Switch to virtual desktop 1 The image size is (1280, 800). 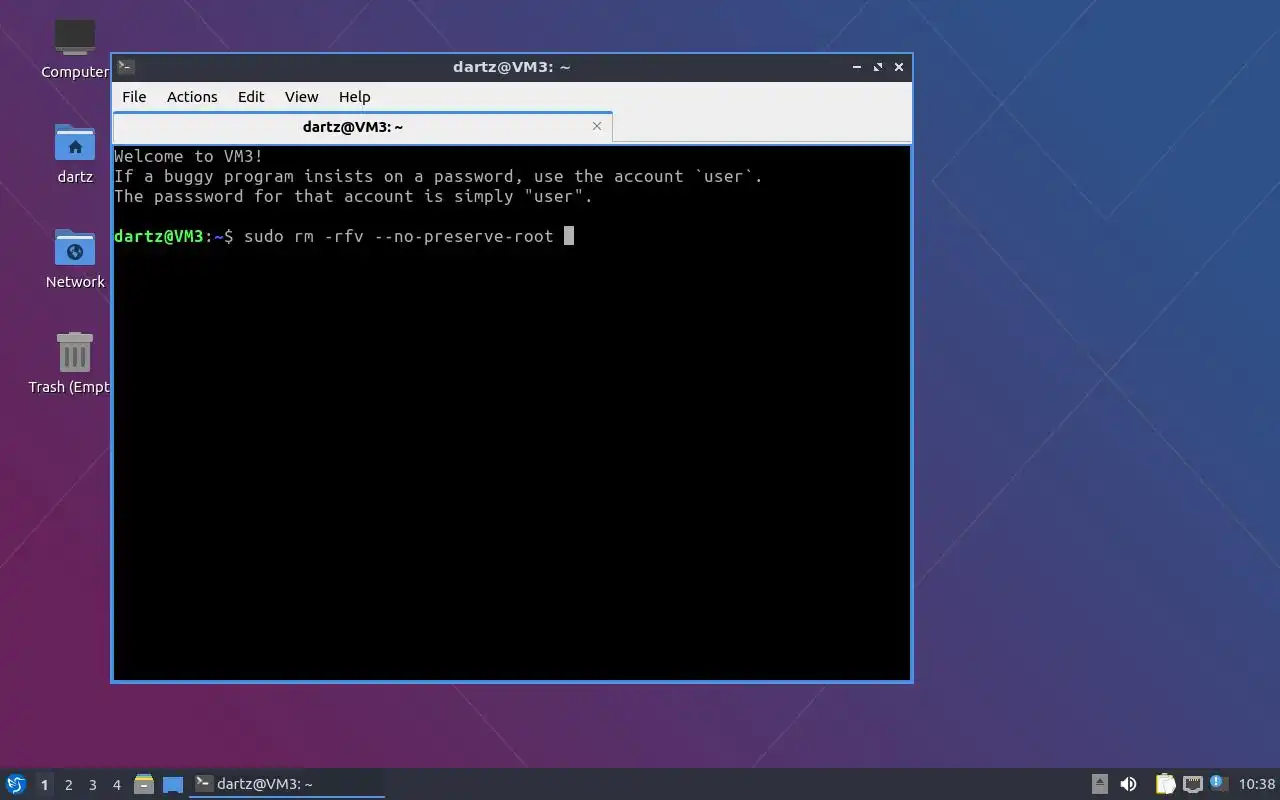(44, 785)
